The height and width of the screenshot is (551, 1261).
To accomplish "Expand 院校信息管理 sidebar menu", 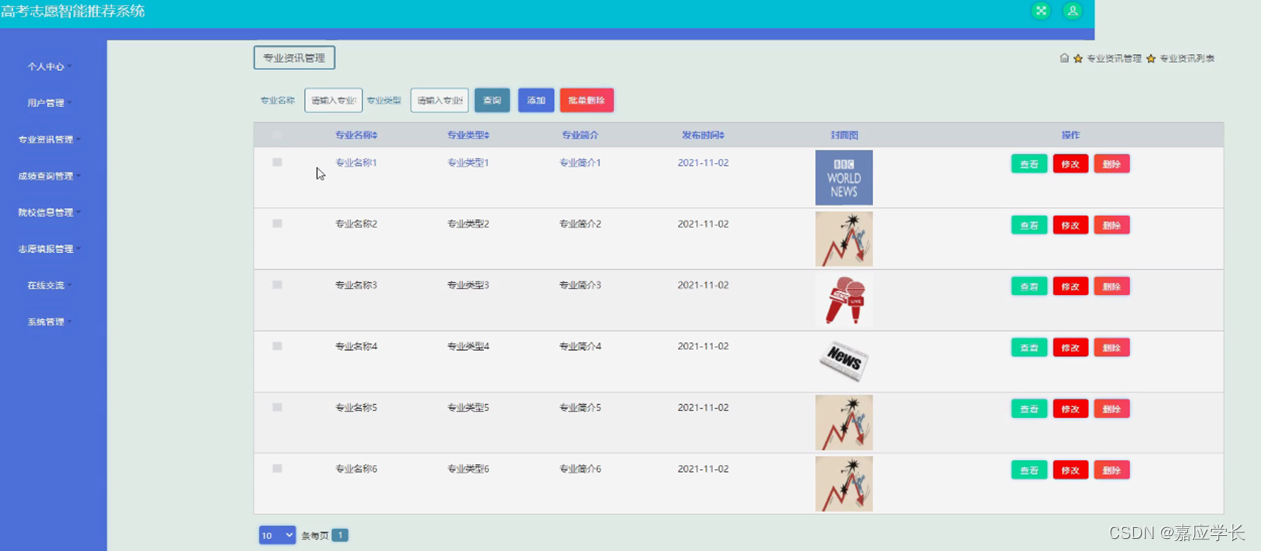I will 50,213.
